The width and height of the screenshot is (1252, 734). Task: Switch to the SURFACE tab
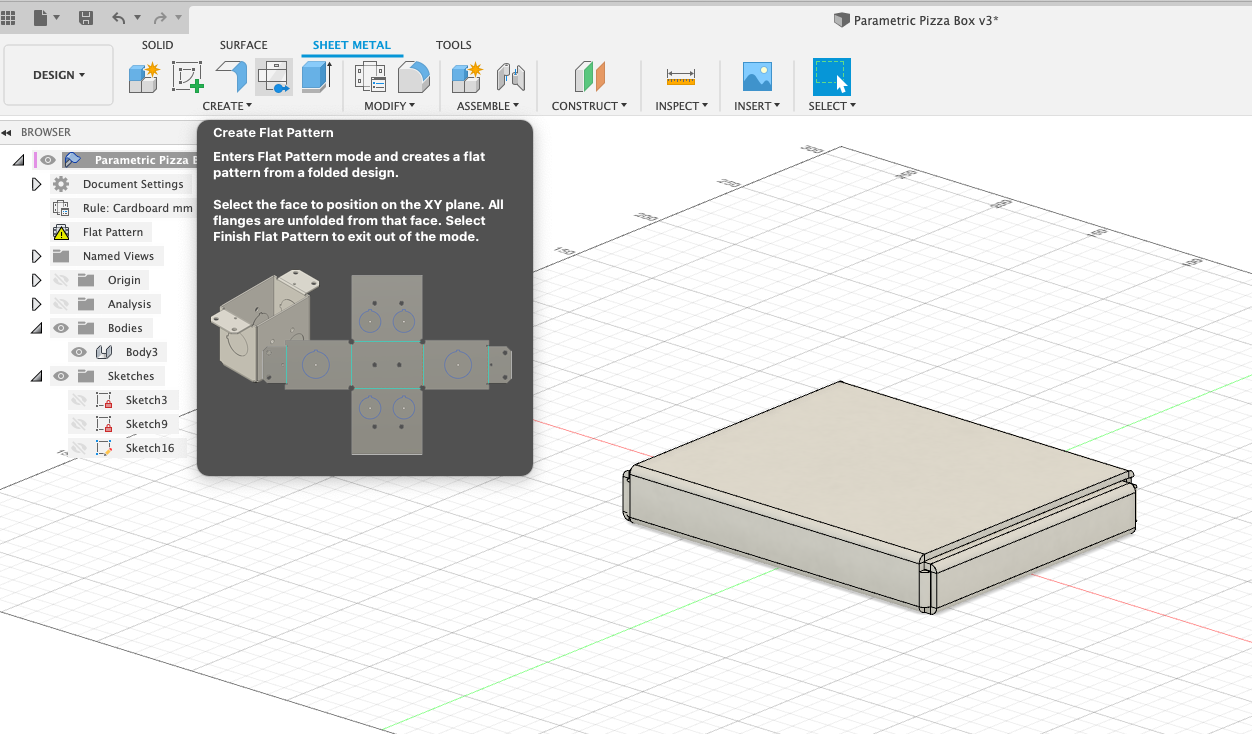click(244, 45)
